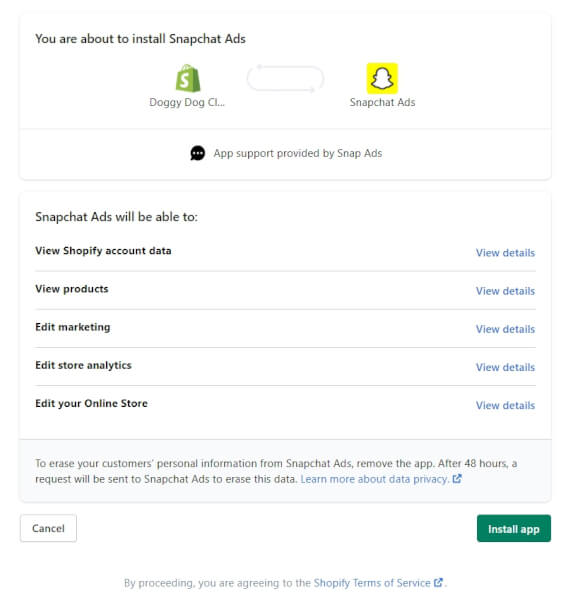
Task: Click the Edit marketing permission label
Action: 73,327
